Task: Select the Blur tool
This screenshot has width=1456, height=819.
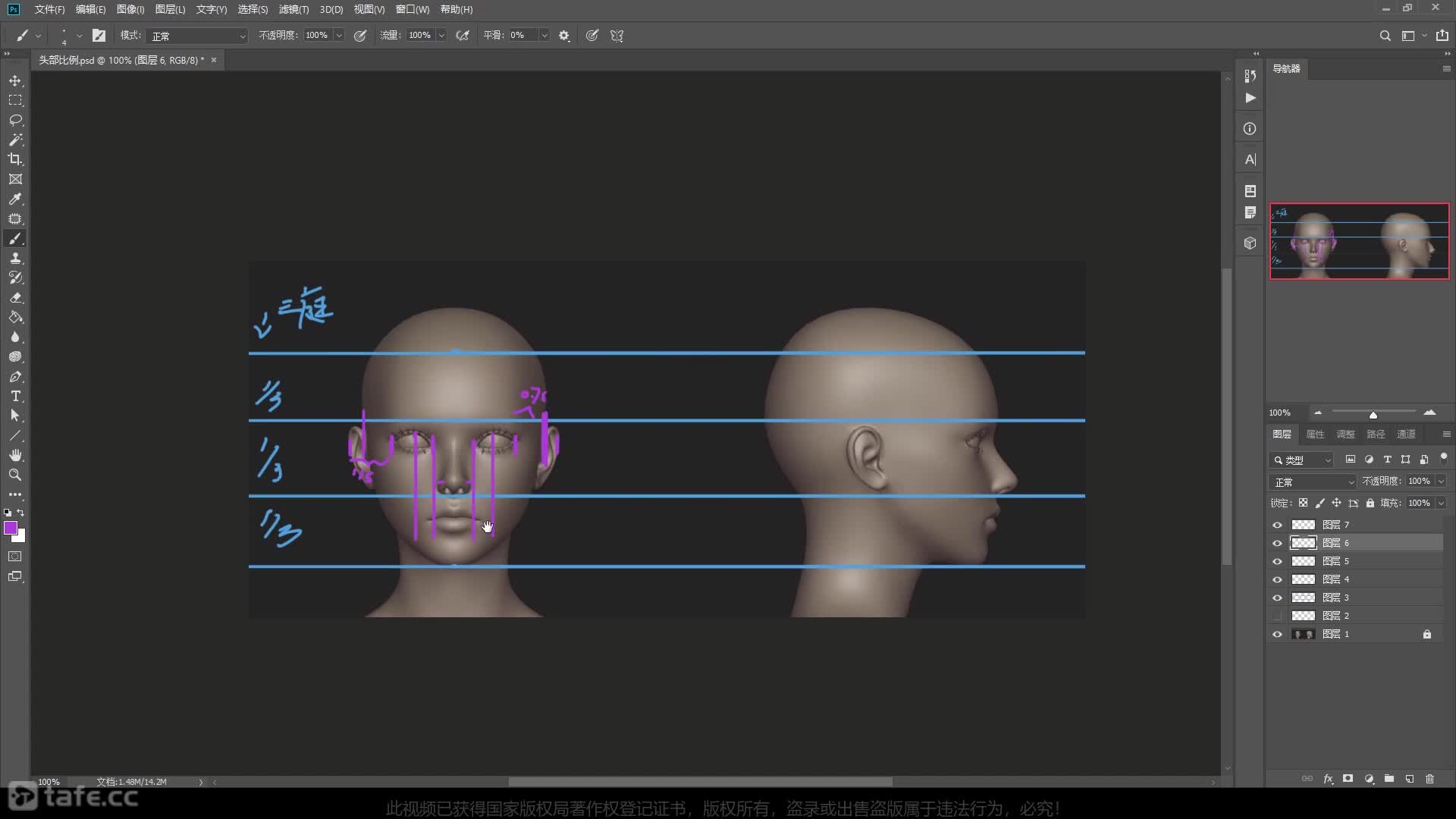Action: [15, 337]
